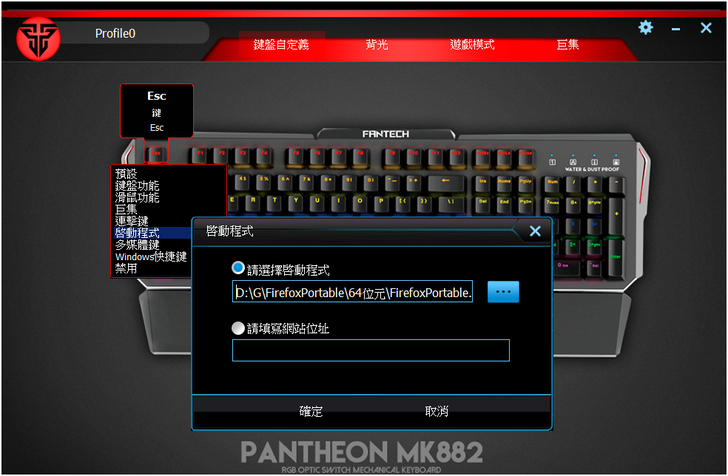The width and height of the screenshot is (728, 476).
Task: Choose 巨集 in the key menu
Action: pos(126,209)
